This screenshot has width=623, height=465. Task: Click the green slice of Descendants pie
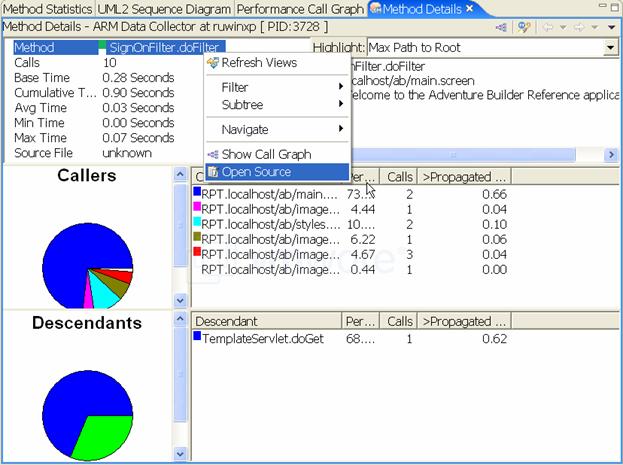[105, 437]
